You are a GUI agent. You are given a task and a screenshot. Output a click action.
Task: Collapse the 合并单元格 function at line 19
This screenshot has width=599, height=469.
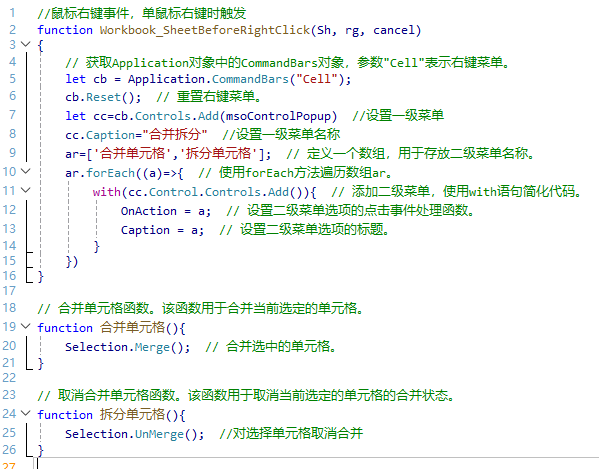[26, 326]
